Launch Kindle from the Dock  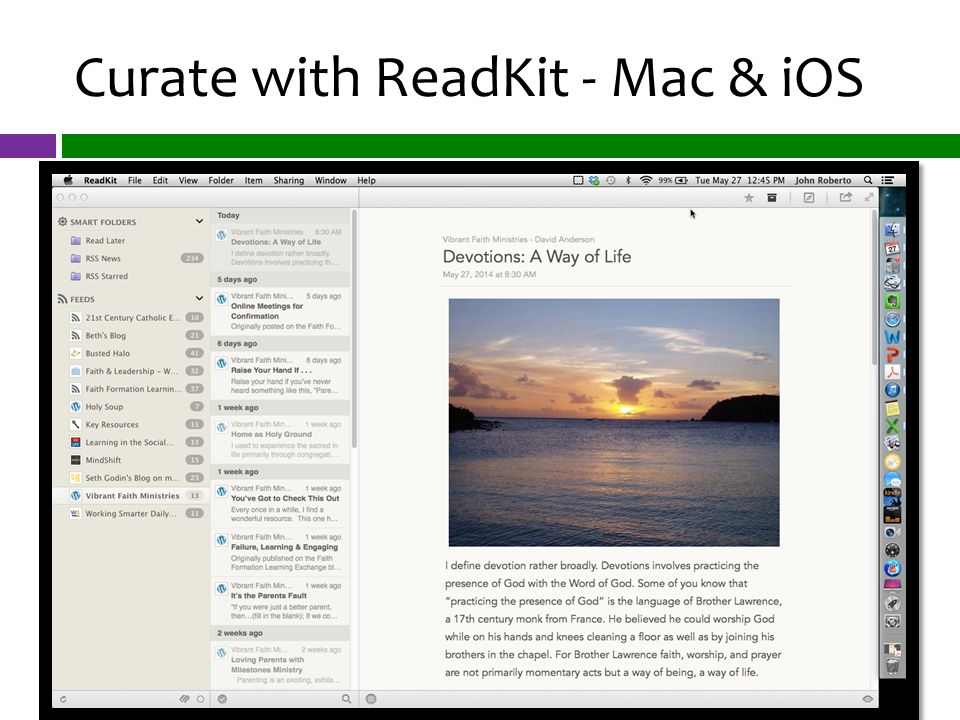click(892, 496)
